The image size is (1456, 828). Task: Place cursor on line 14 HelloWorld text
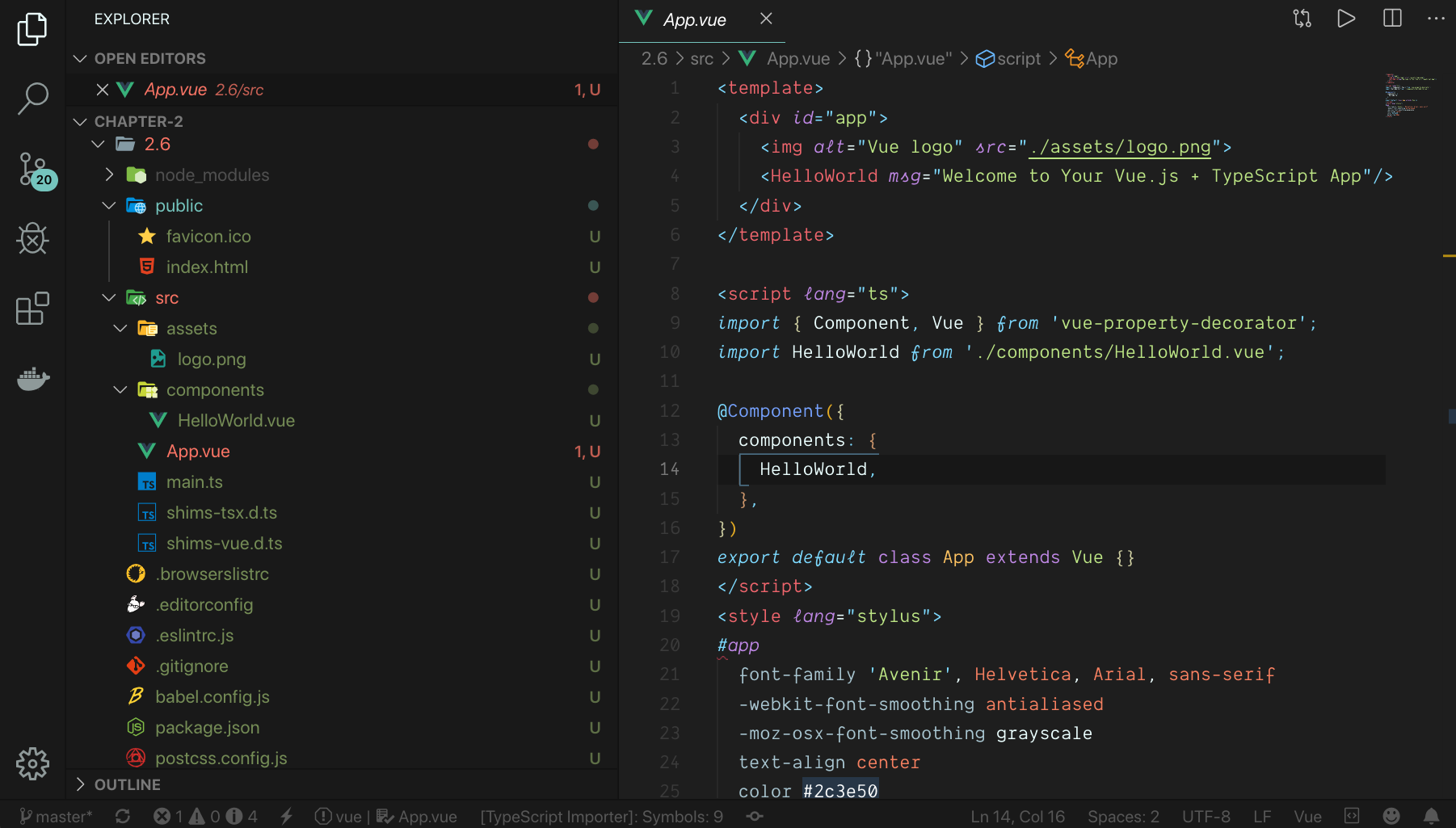813,469
